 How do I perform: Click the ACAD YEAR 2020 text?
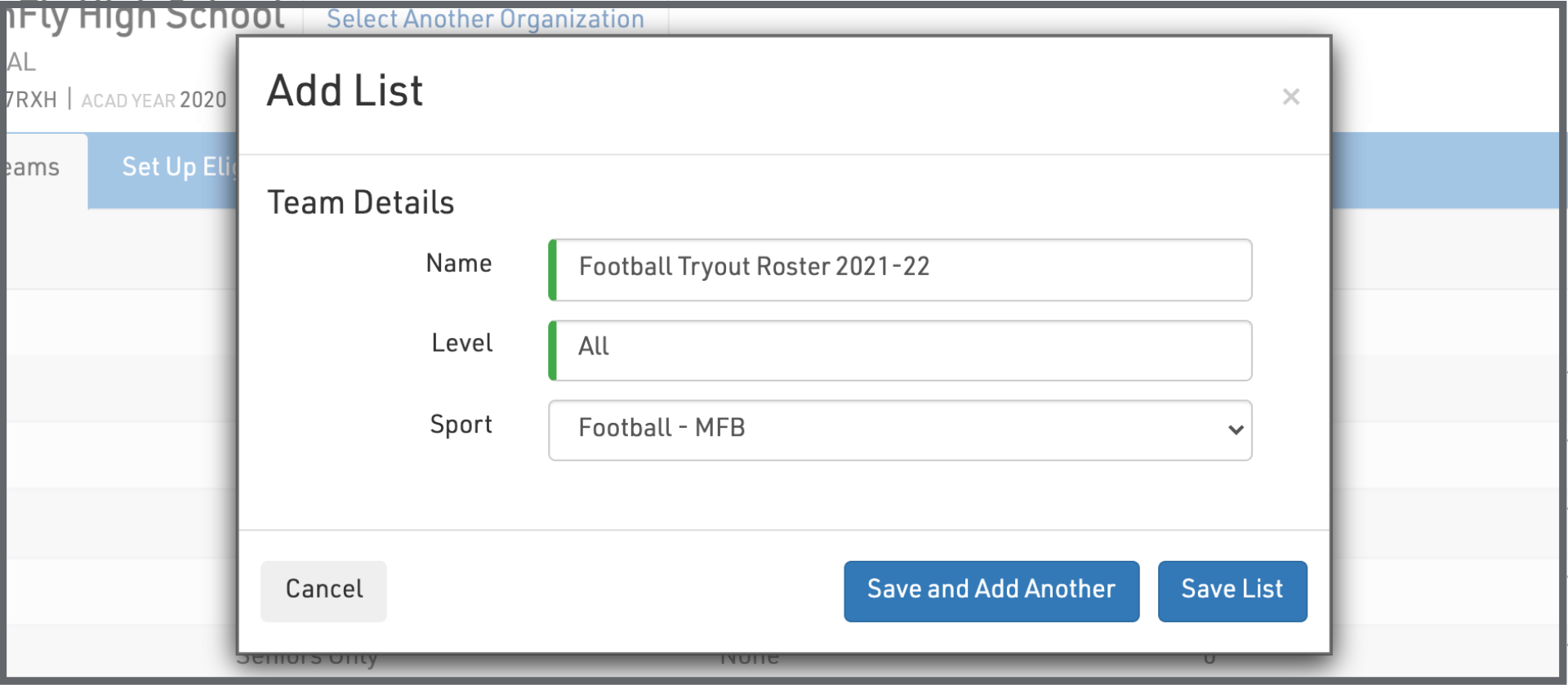pyautogui.click(x=154, y=100)
